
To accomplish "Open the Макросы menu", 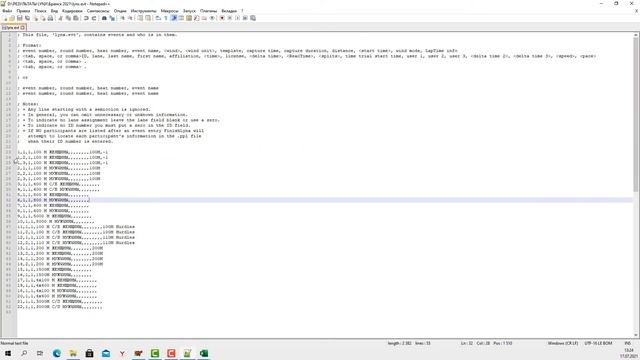I will pyautogui.click(x=169, y=11).
